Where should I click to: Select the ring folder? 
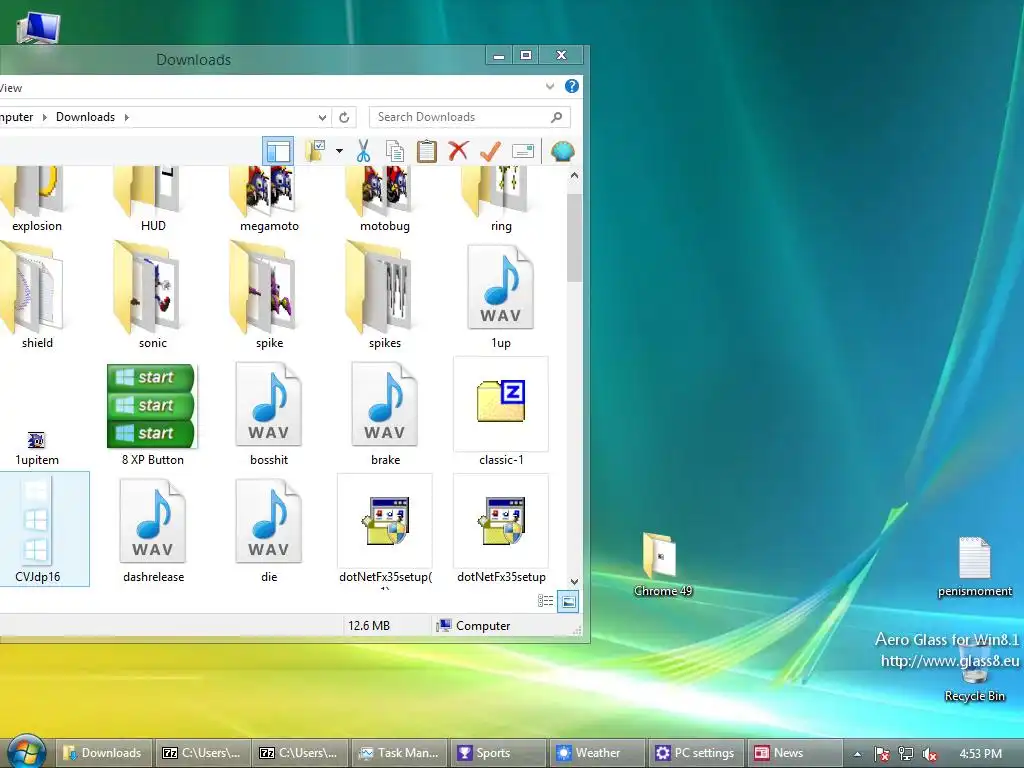501,199
